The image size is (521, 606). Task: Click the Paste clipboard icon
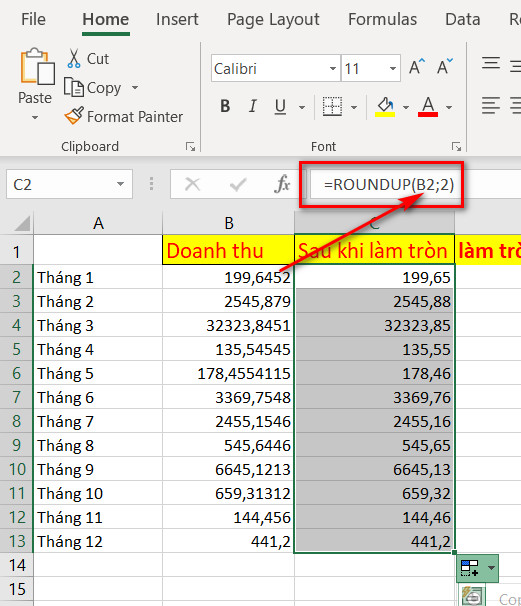click(x=37, y=67)
